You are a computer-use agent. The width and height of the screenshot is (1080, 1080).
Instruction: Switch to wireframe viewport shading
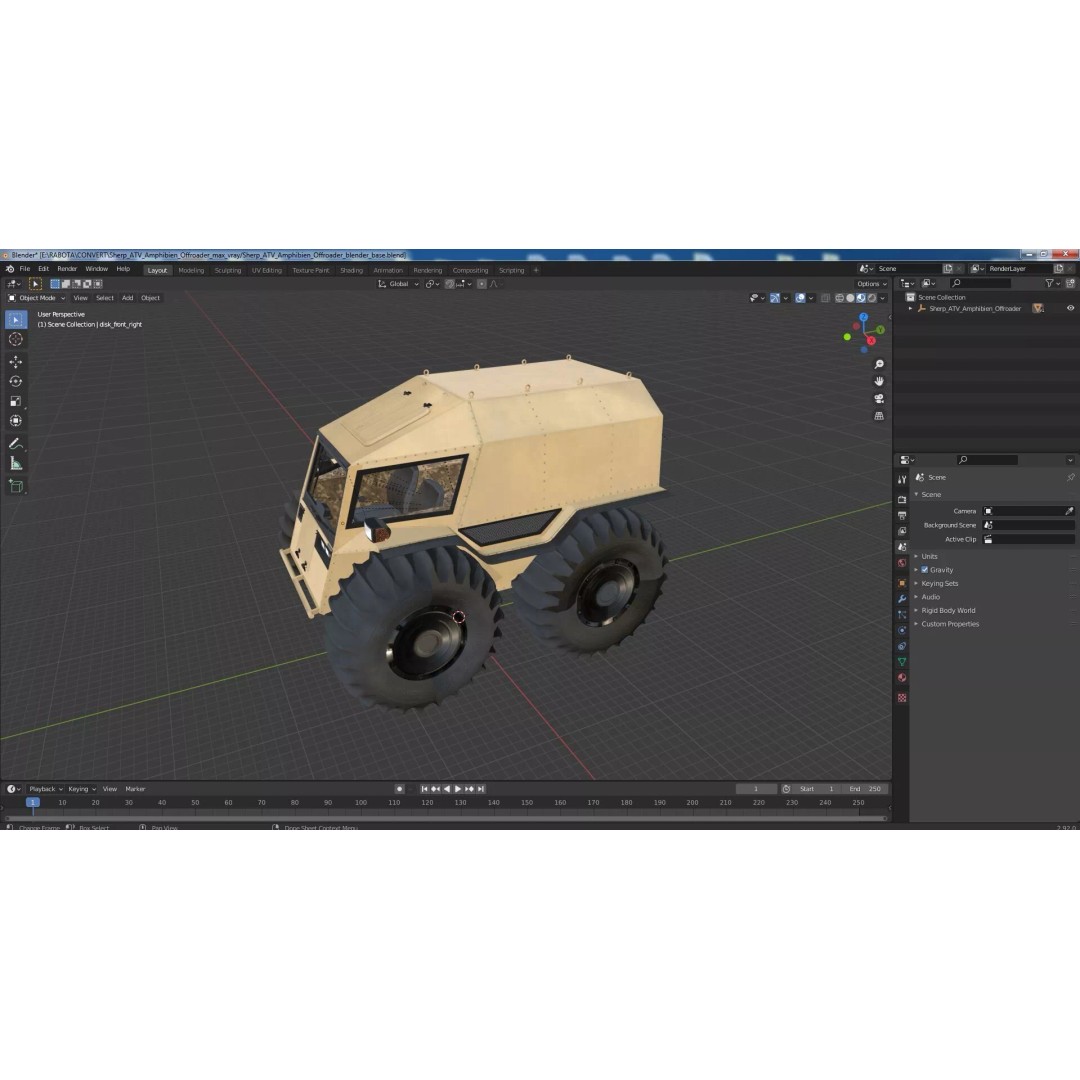click(x=840, y=298)
